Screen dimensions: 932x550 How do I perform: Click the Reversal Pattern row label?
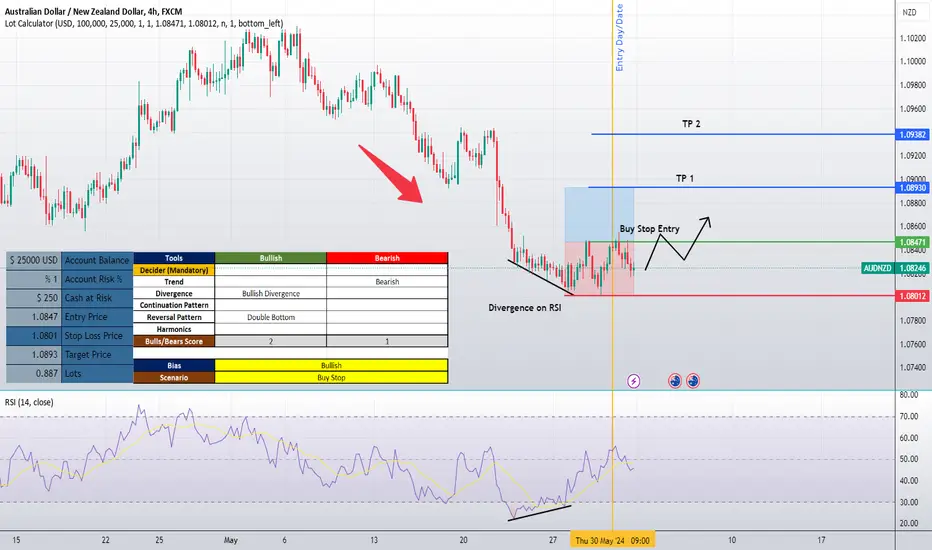[x=174, y=318]
